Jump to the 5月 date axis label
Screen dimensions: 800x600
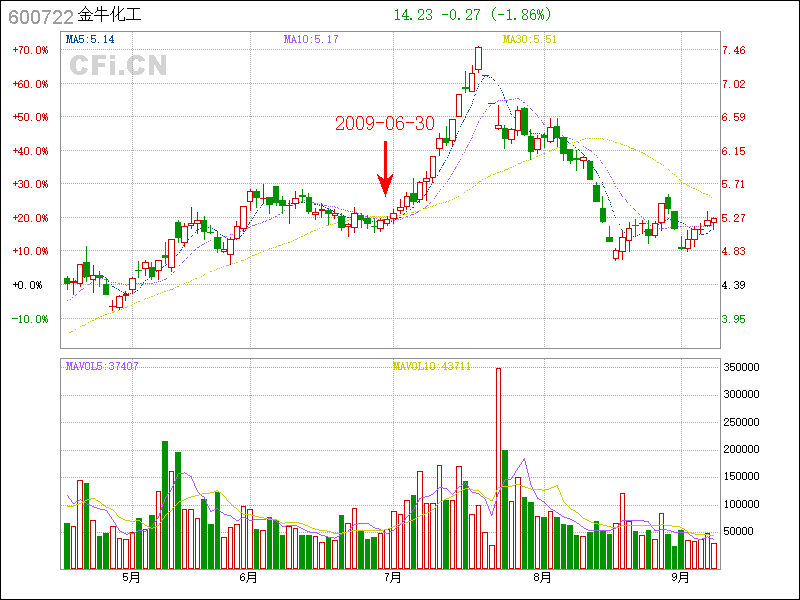(131, 577)
